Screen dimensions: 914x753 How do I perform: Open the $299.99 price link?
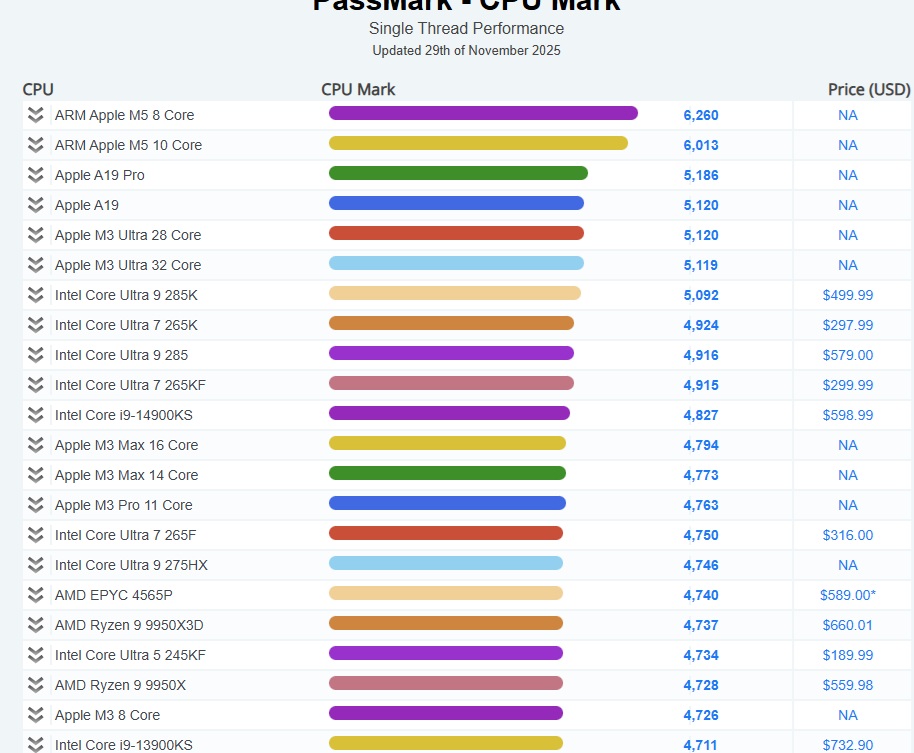[848, 385]
